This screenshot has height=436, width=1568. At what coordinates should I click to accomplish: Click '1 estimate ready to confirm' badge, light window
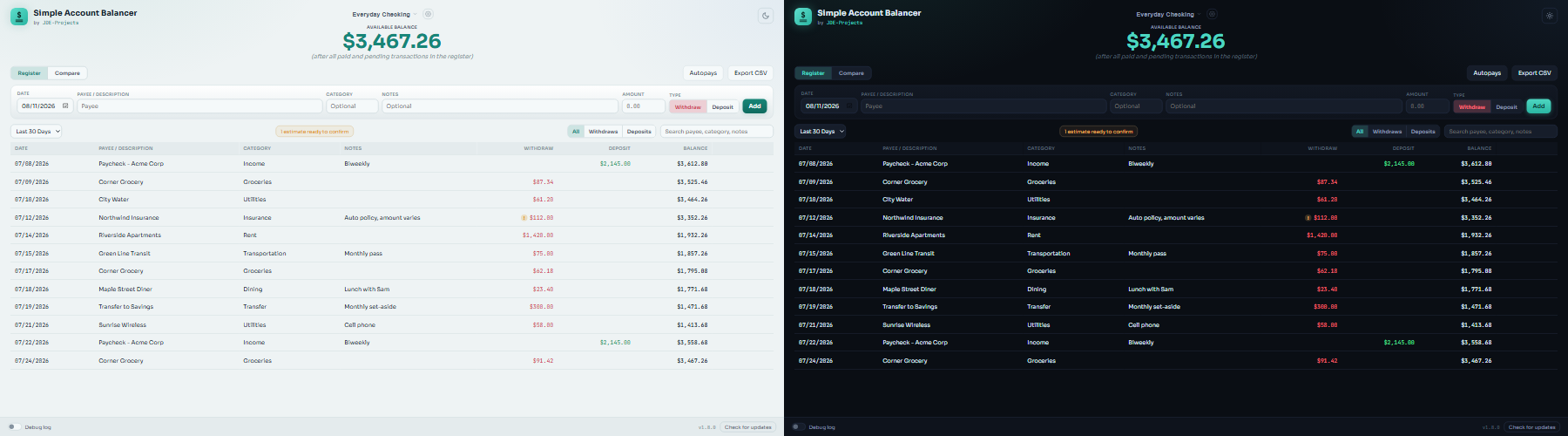(315, 132)
